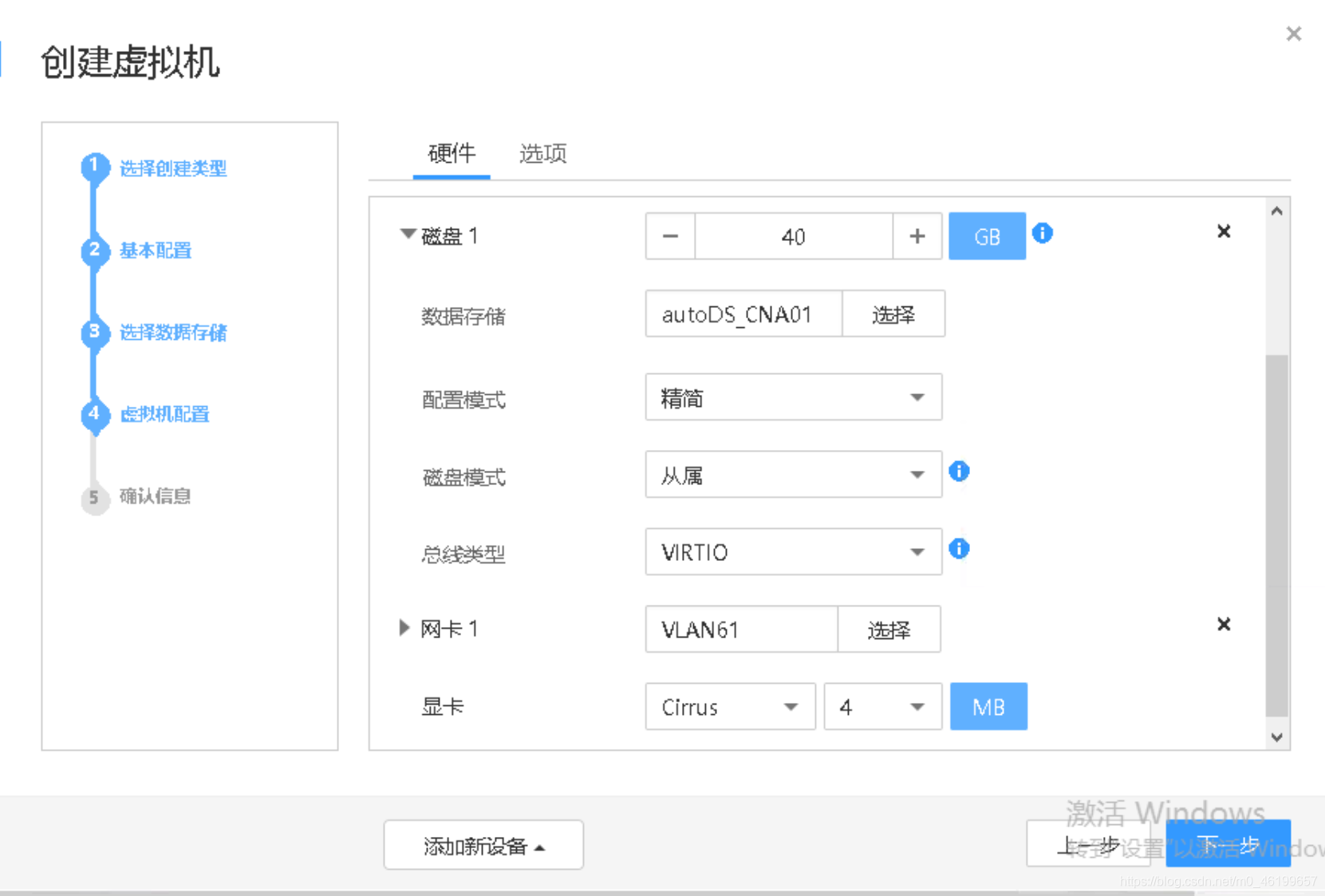Open the video memory dropdown showing 4

883,707
